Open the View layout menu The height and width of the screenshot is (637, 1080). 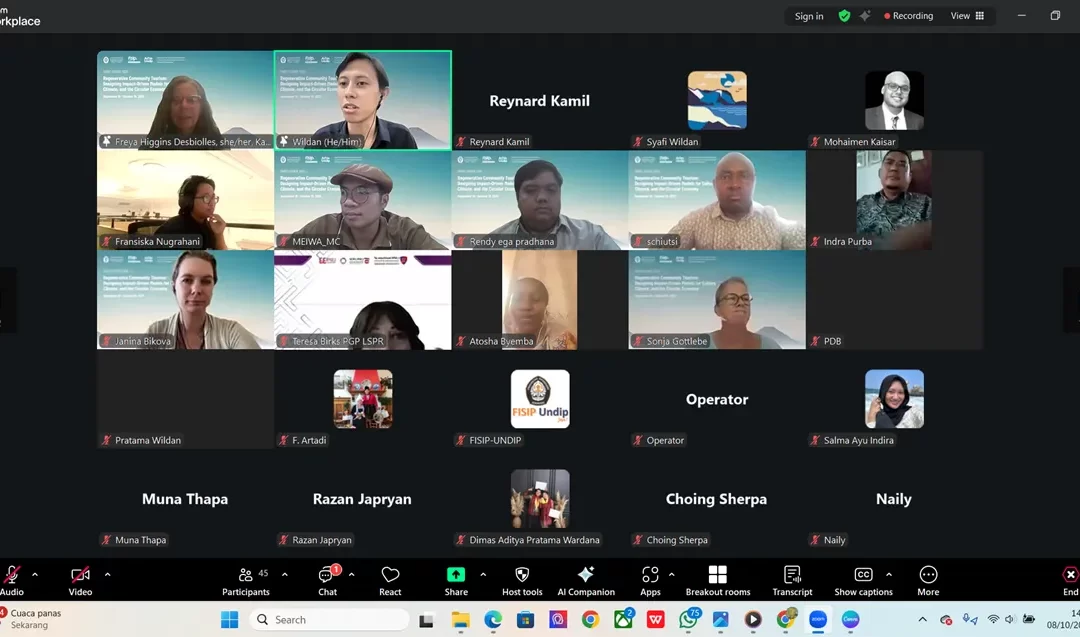pyautogui.click(x=967, y=16)
